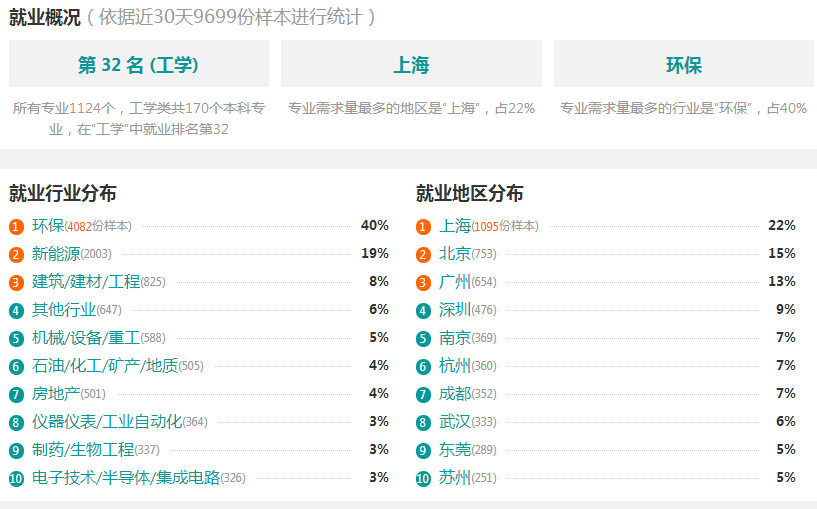The image size is (817, 509).
Task: Open the 武汉 region link
Action: [455, 421]
